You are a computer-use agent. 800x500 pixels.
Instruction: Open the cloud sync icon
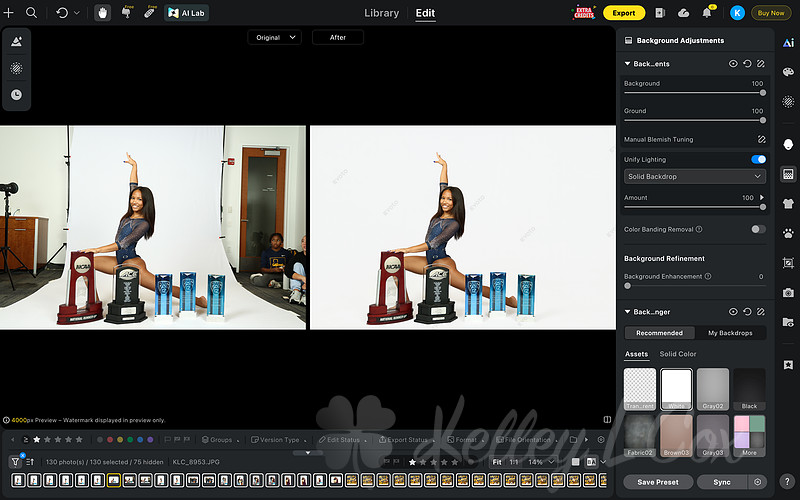[x=683, y=13]
